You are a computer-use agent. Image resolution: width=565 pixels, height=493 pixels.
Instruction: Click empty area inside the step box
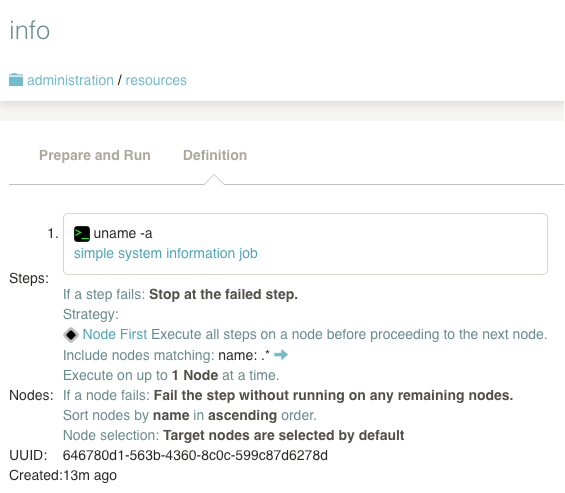(396, 244)
